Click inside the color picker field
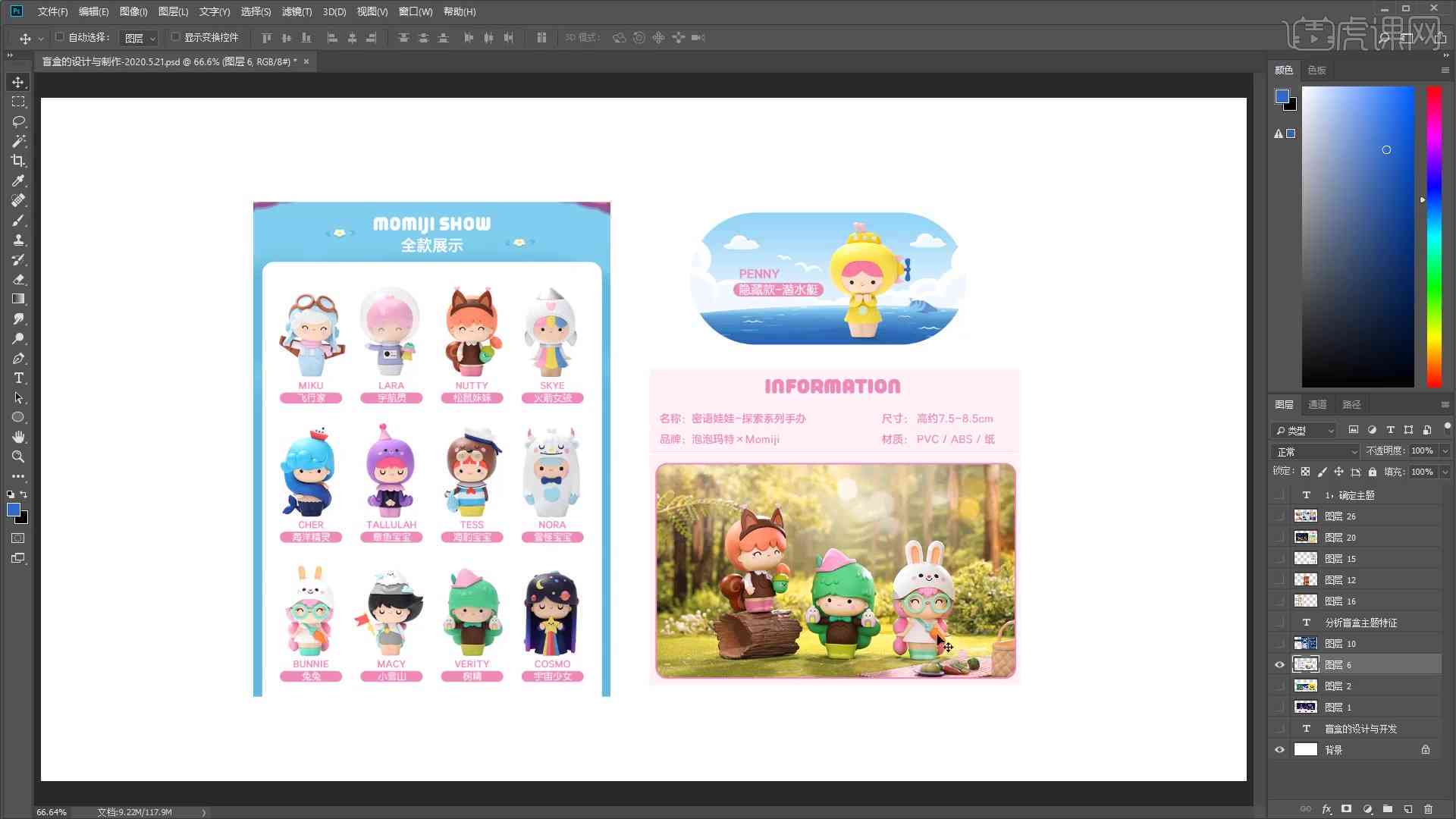Screen dimensions: 1456x819 (1358, 237)
